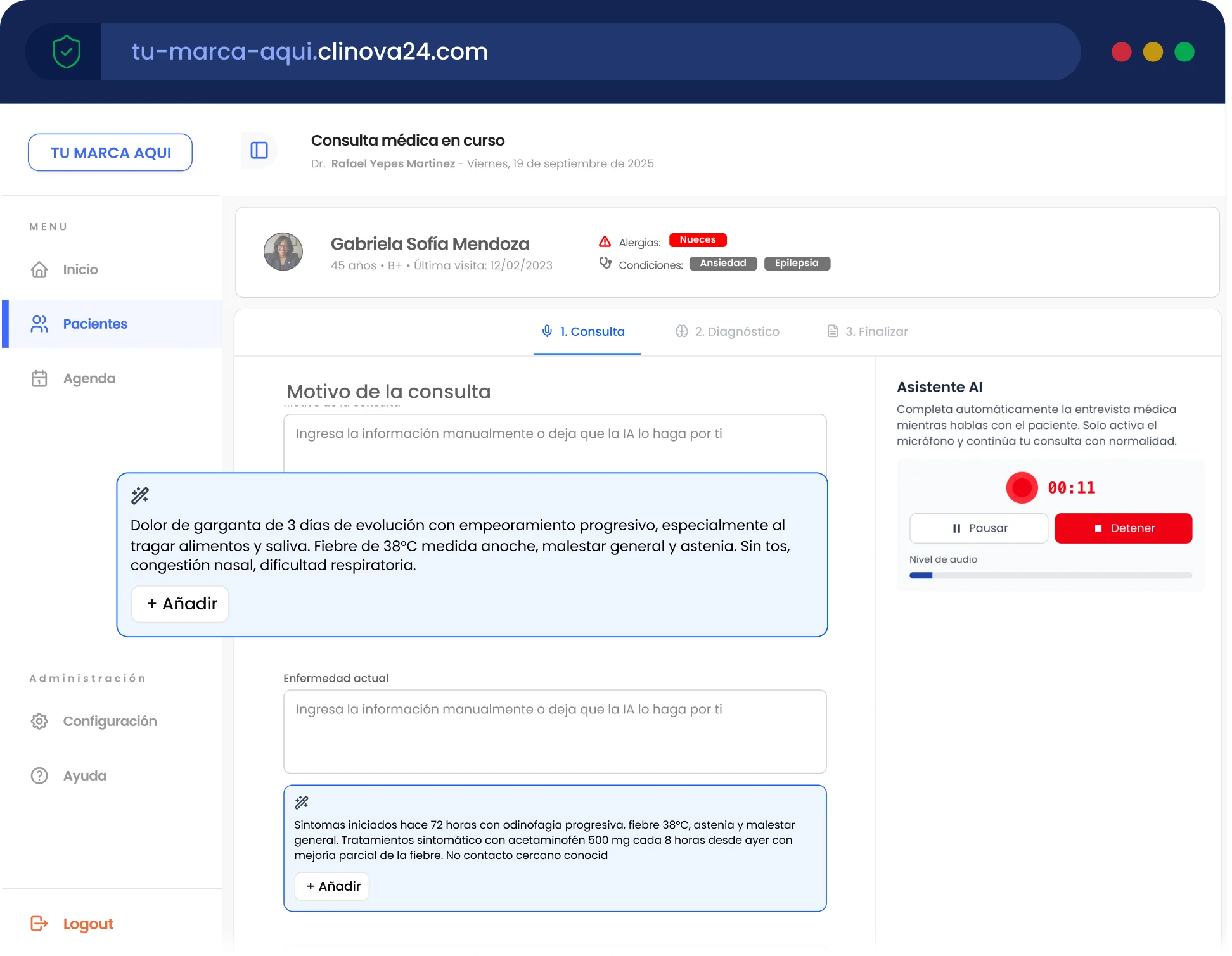Click the green shield security icon
Viewport: 1232px width, 956px height.
67,52
